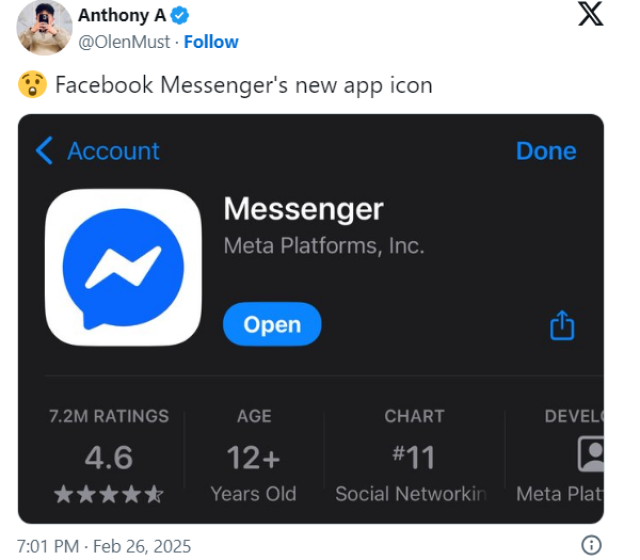Click the Messenger app icon
Viewport: 640px width, 560px height.
click(x=123, y=267)
